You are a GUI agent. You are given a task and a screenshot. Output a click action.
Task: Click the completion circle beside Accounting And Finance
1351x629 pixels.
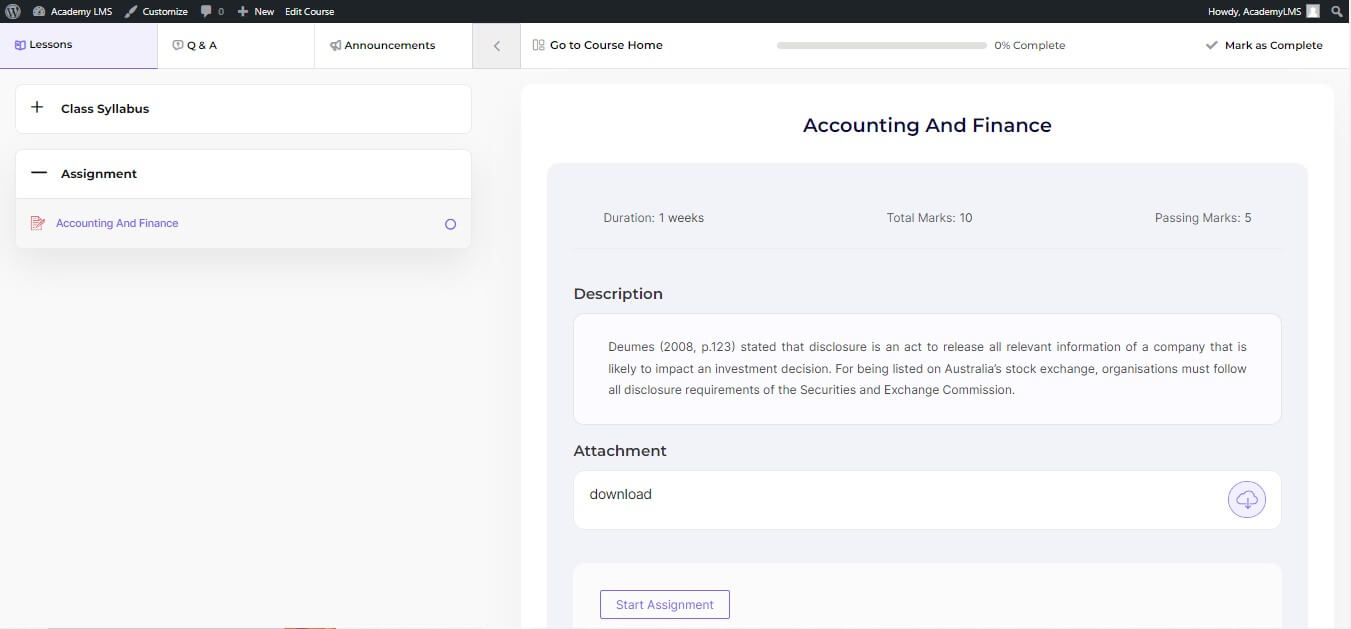[450, 224]
